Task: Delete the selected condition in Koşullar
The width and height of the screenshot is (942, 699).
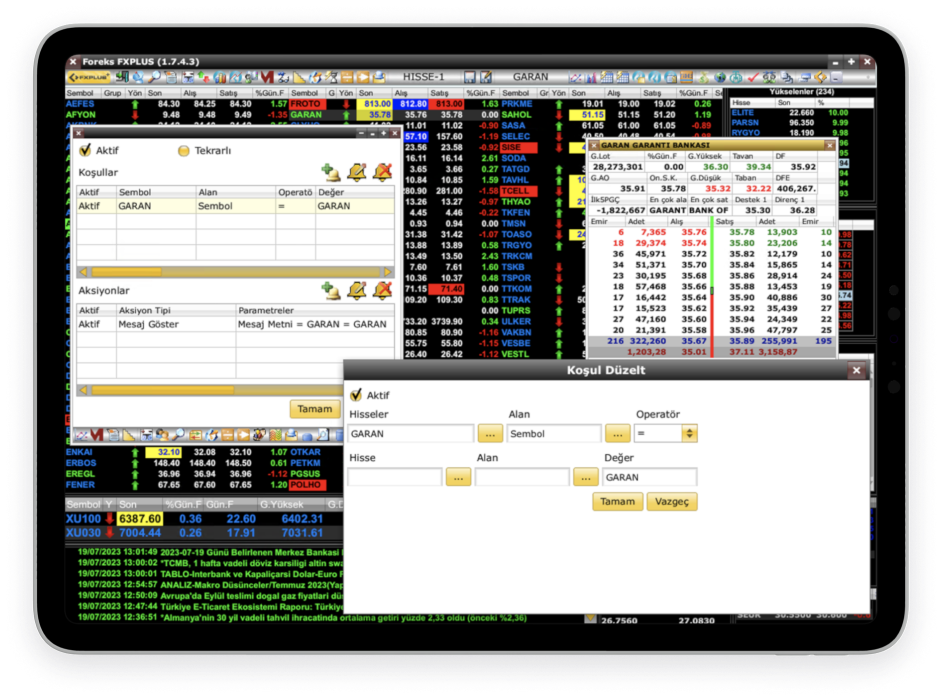Action: tap(382, 172)
